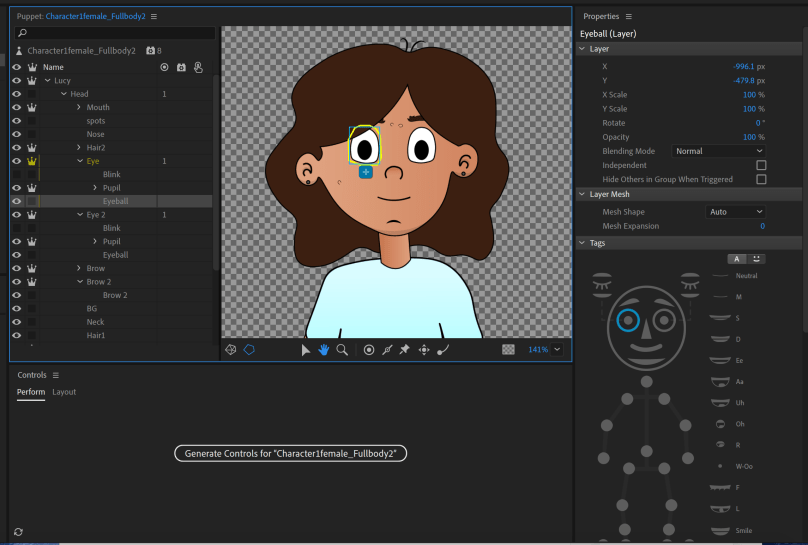Hide the BG layer
The height and width of the screenshot is (545, 808).
click(16, 308)
